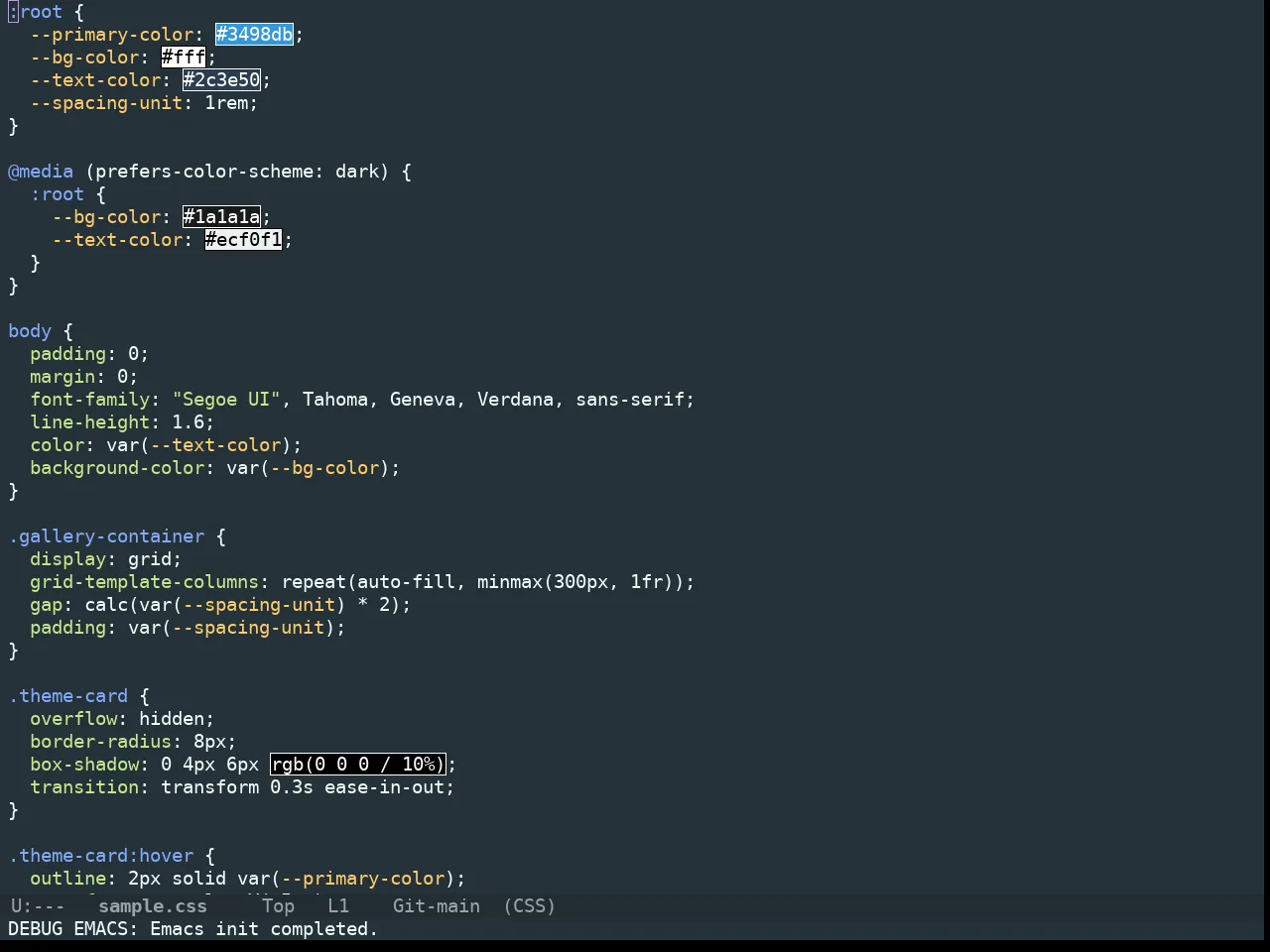Click the Top position indicator in mode line
The width and height of the screenshot is (1270, 952).
(279, 906)
